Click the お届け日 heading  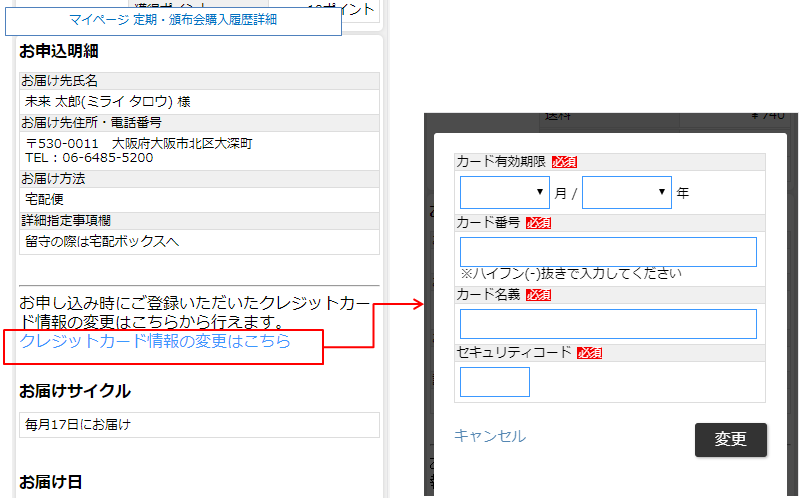[x=51, y=482]
